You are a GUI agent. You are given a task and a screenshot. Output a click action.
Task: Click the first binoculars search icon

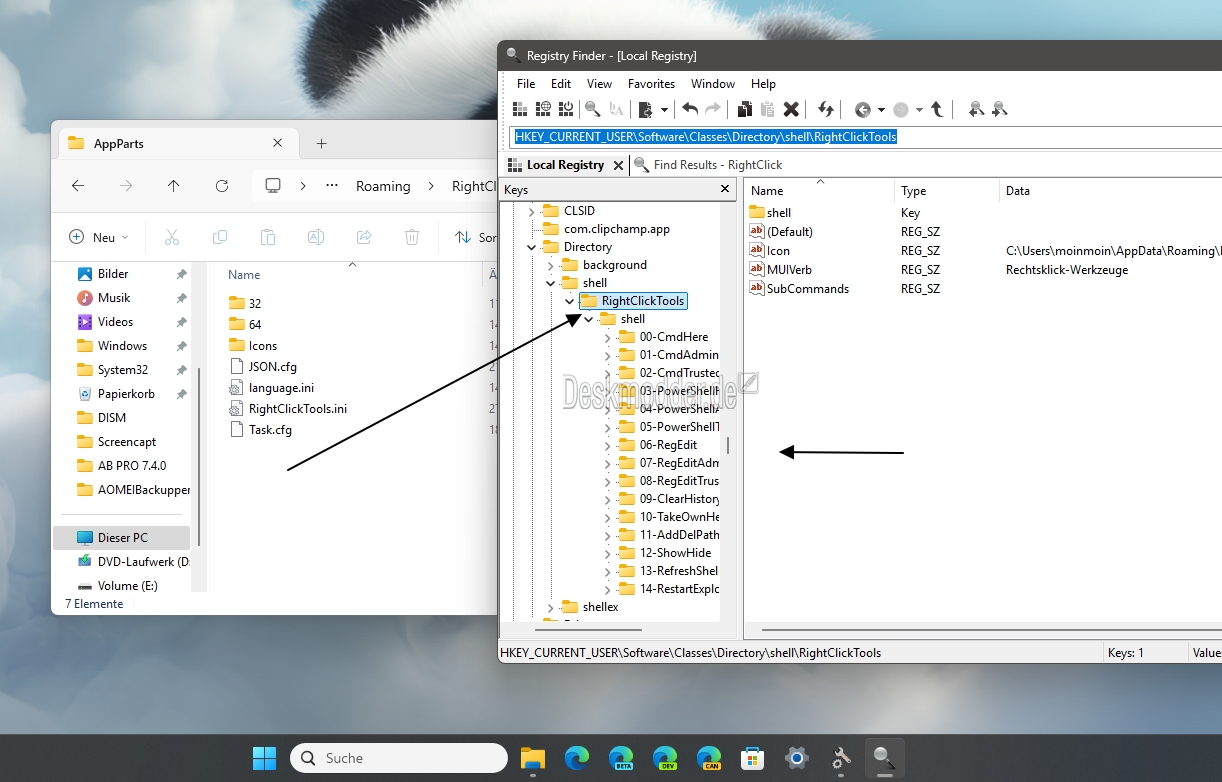(977, 109)
